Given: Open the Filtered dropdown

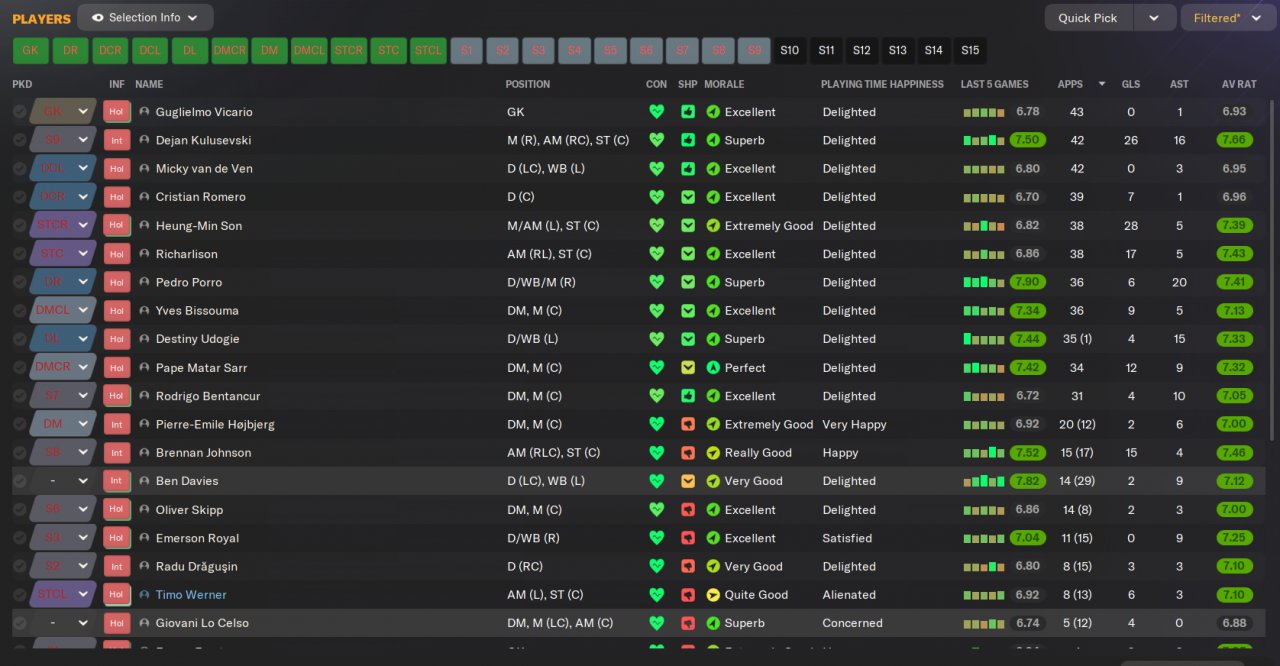Looking at the screenshot, I should pyautogui.click(x=1228, y=18).
